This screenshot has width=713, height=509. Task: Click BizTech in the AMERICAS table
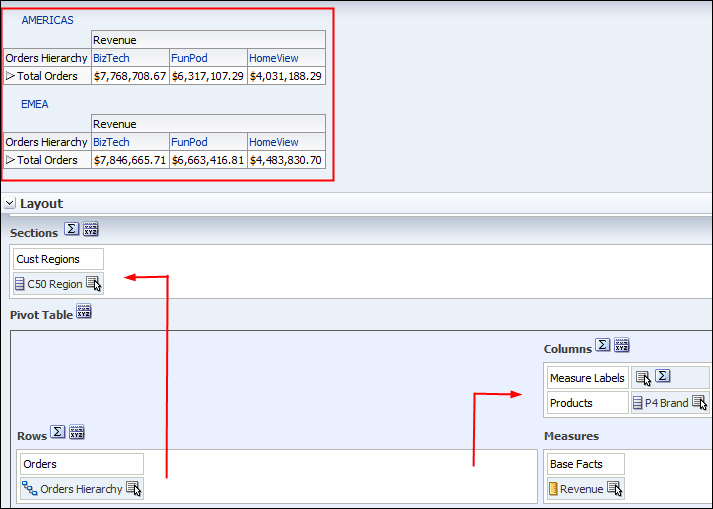pyautogui.click(x=111, y=58)
